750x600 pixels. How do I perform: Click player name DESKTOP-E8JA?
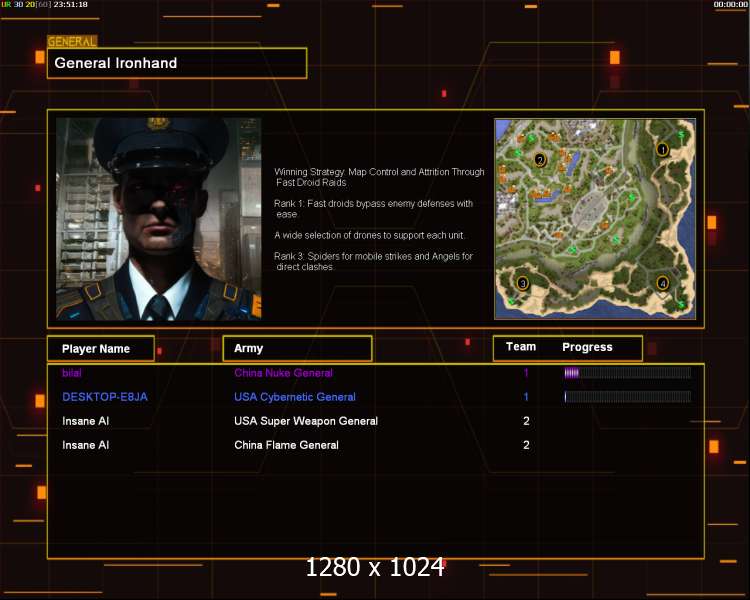pyautogui.click(x=105, y=397)
